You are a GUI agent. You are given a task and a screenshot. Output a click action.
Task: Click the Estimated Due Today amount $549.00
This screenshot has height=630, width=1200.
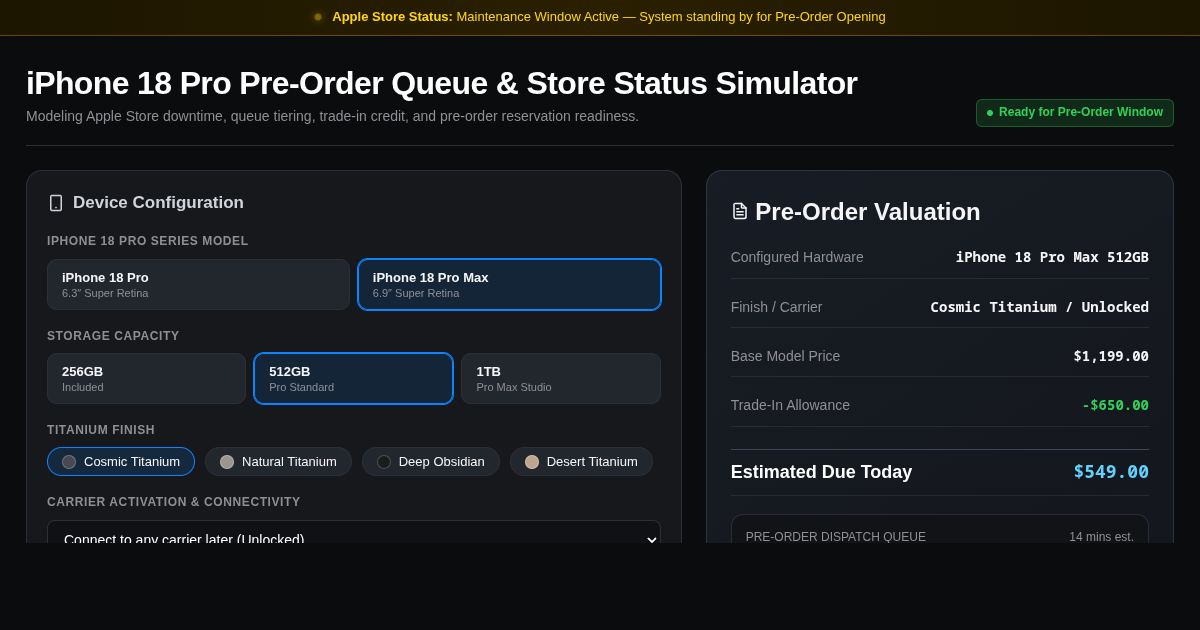tap(1111, 472)
